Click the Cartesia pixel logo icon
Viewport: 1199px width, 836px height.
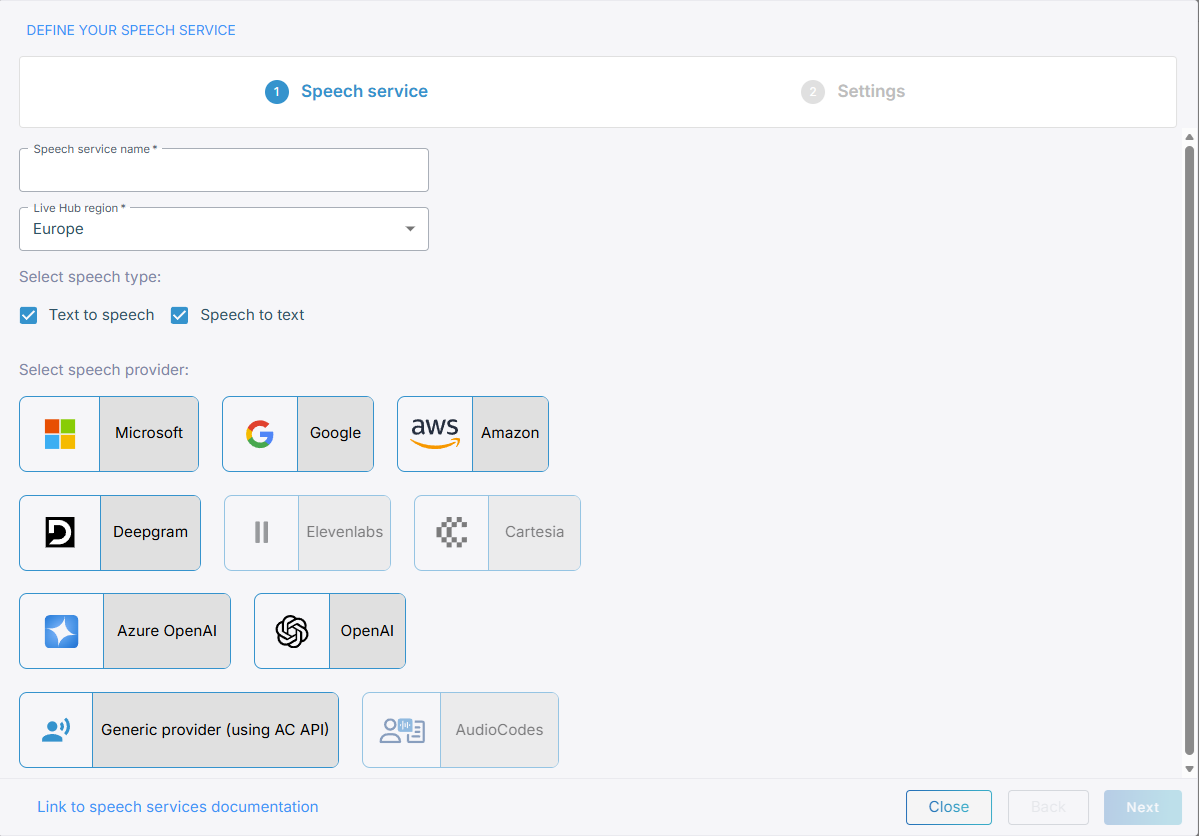point(452,533)
